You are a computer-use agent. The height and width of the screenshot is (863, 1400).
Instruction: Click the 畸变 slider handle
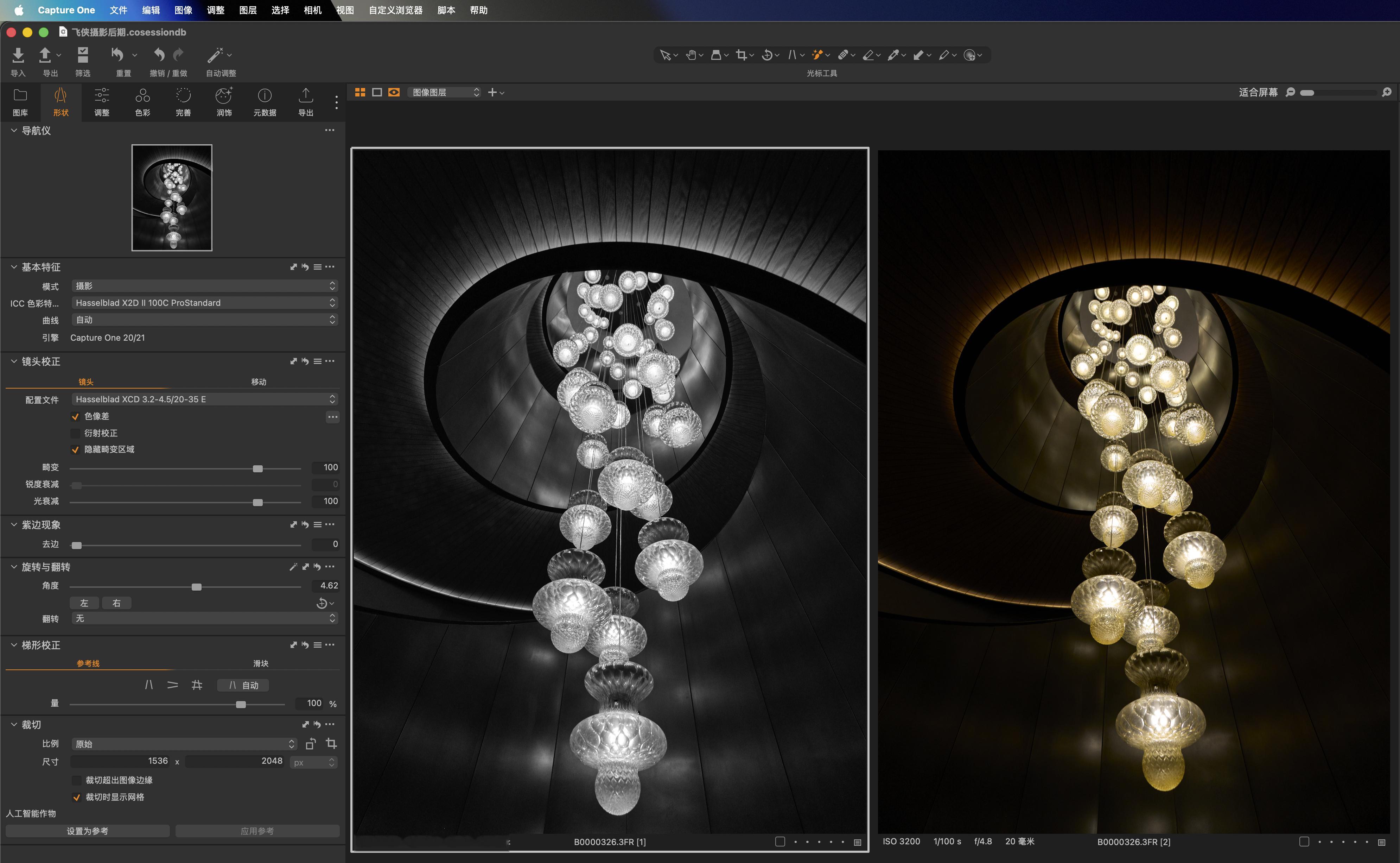(258, 468)
